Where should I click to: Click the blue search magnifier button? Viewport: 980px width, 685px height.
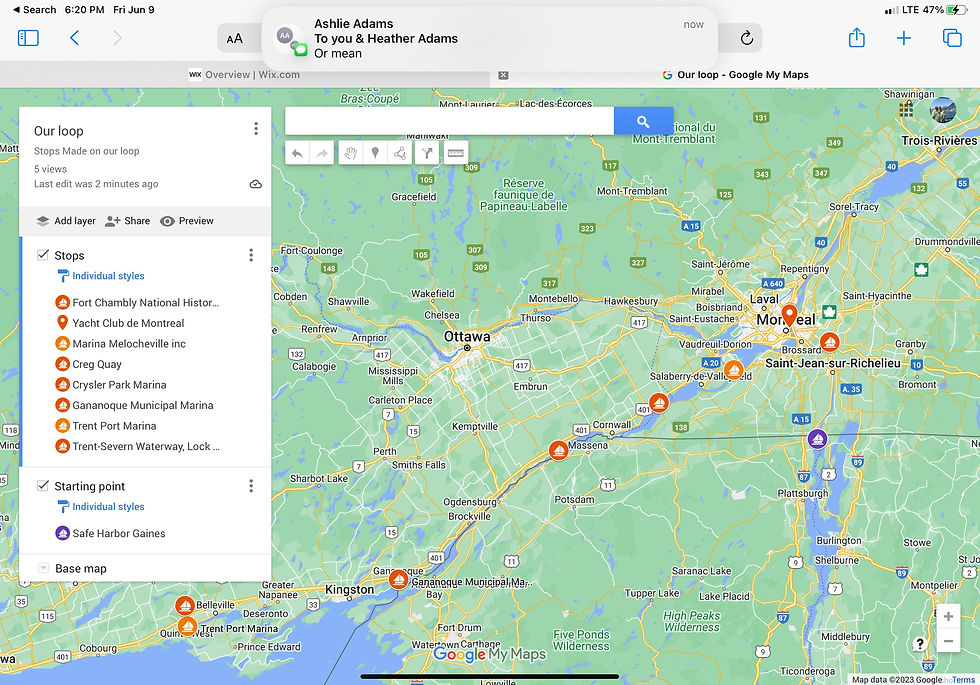(x=643, y=121)
